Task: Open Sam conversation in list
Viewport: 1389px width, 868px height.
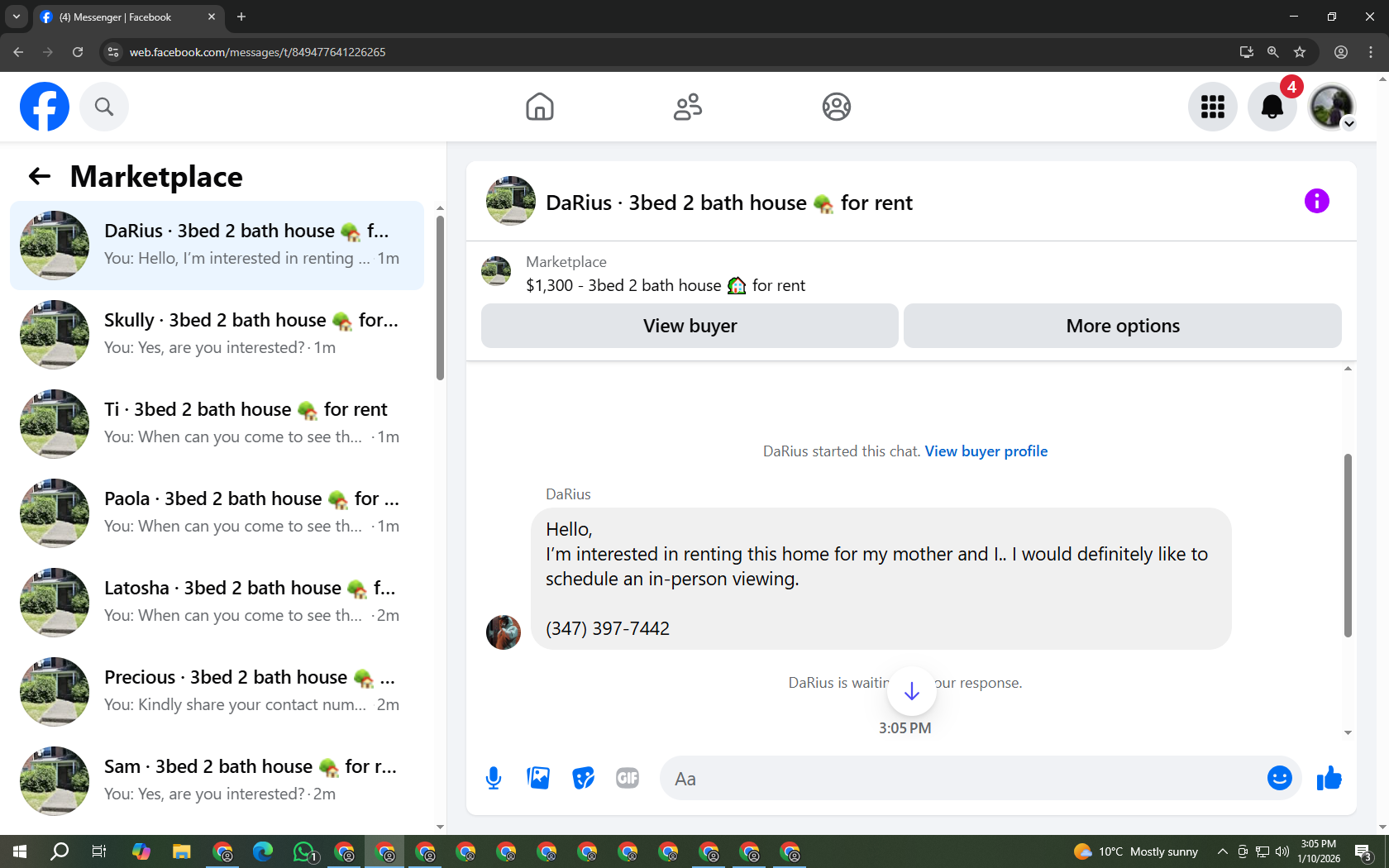Action: coord(217,781)
